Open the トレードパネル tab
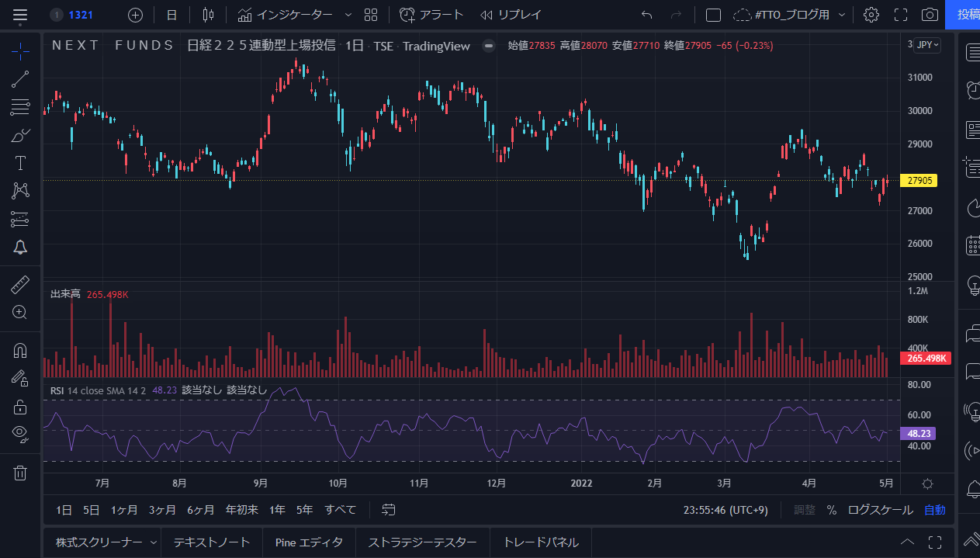The image size is (980, 558). point(541,542)
